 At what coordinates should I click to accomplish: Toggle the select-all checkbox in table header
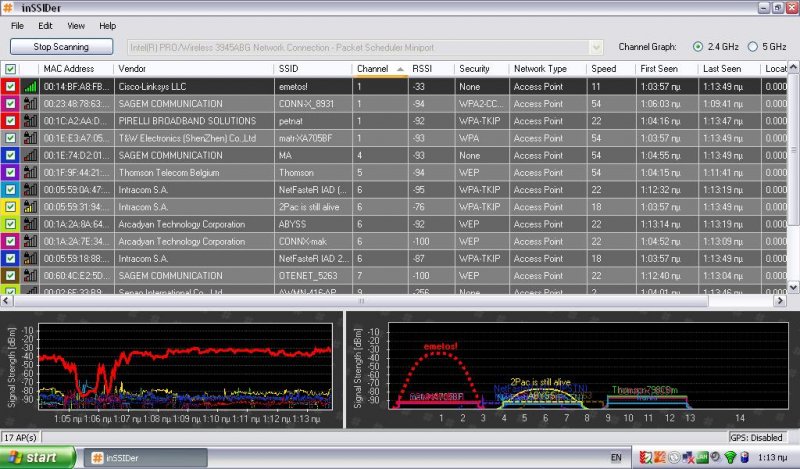pos(10,69)
